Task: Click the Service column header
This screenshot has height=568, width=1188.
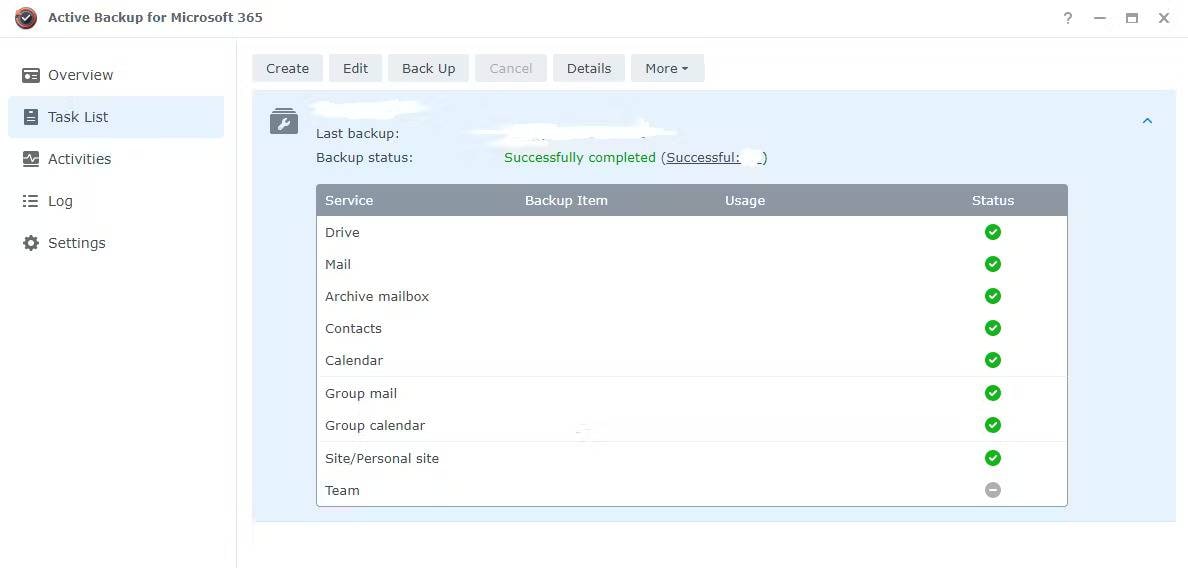Action: point(349,201)
